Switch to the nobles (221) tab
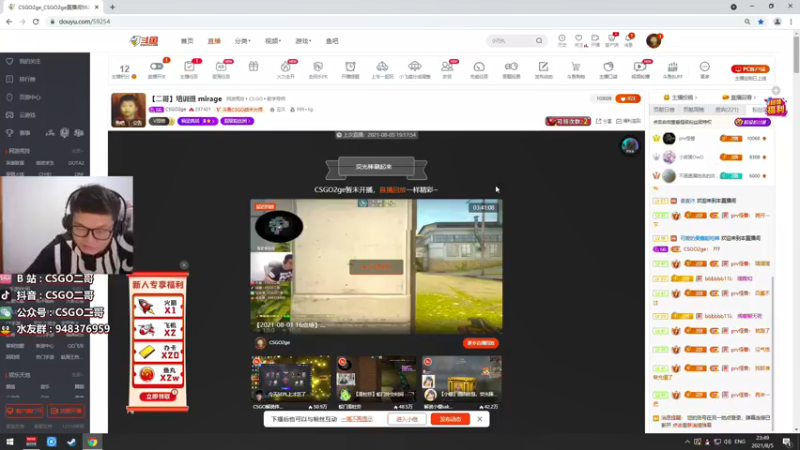The height and width of the screenshot is (450, 800). (x=727, y=110)
